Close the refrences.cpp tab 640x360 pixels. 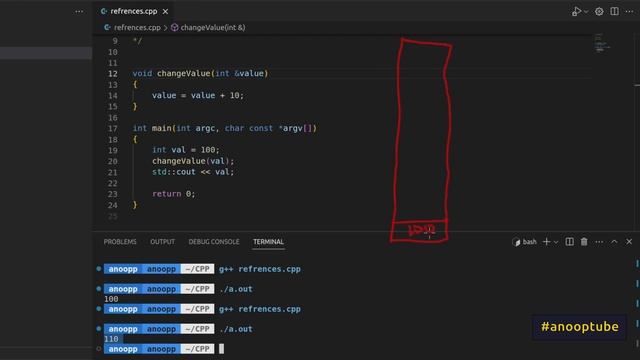click(x=165, y=11)
